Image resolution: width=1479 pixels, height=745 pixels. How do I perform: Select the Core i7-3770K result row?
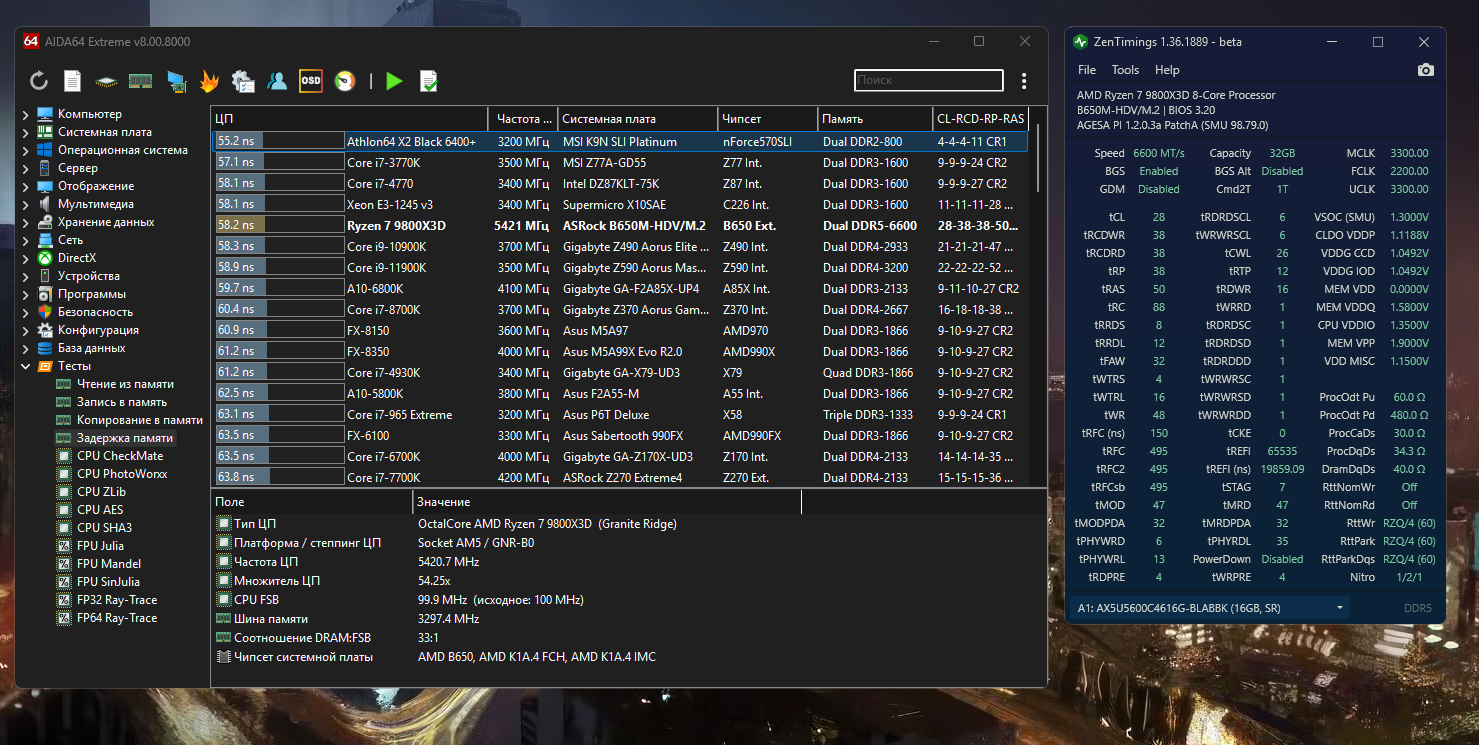pos(620,163)
